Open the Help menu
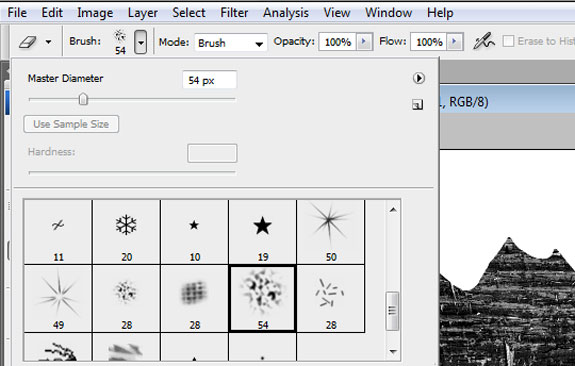This screenshot has width=575, height=366. pyautogui.click(x=440, y=13)
